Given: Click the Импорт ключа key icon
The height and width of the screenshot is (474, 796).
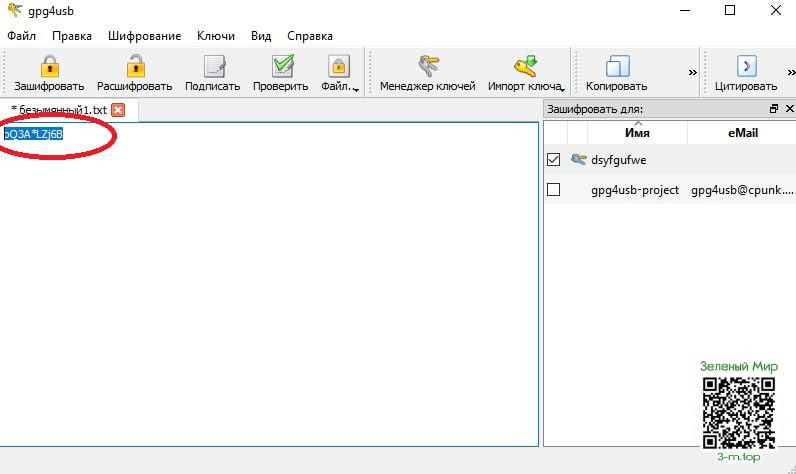Looking at the screenshot, I should pyautogui.click(x=524, y=67).
